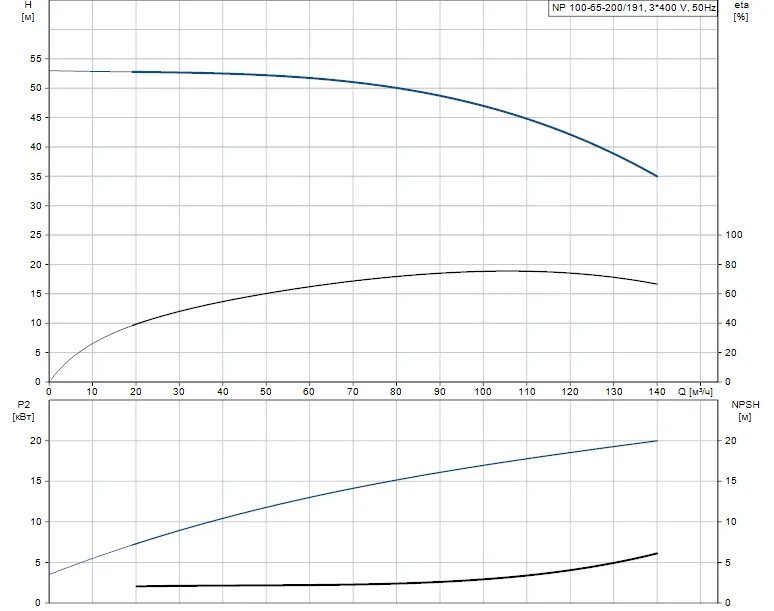Click the 130 tick on the Q axis
774x611 pixels.
click(x=614, y=391)
